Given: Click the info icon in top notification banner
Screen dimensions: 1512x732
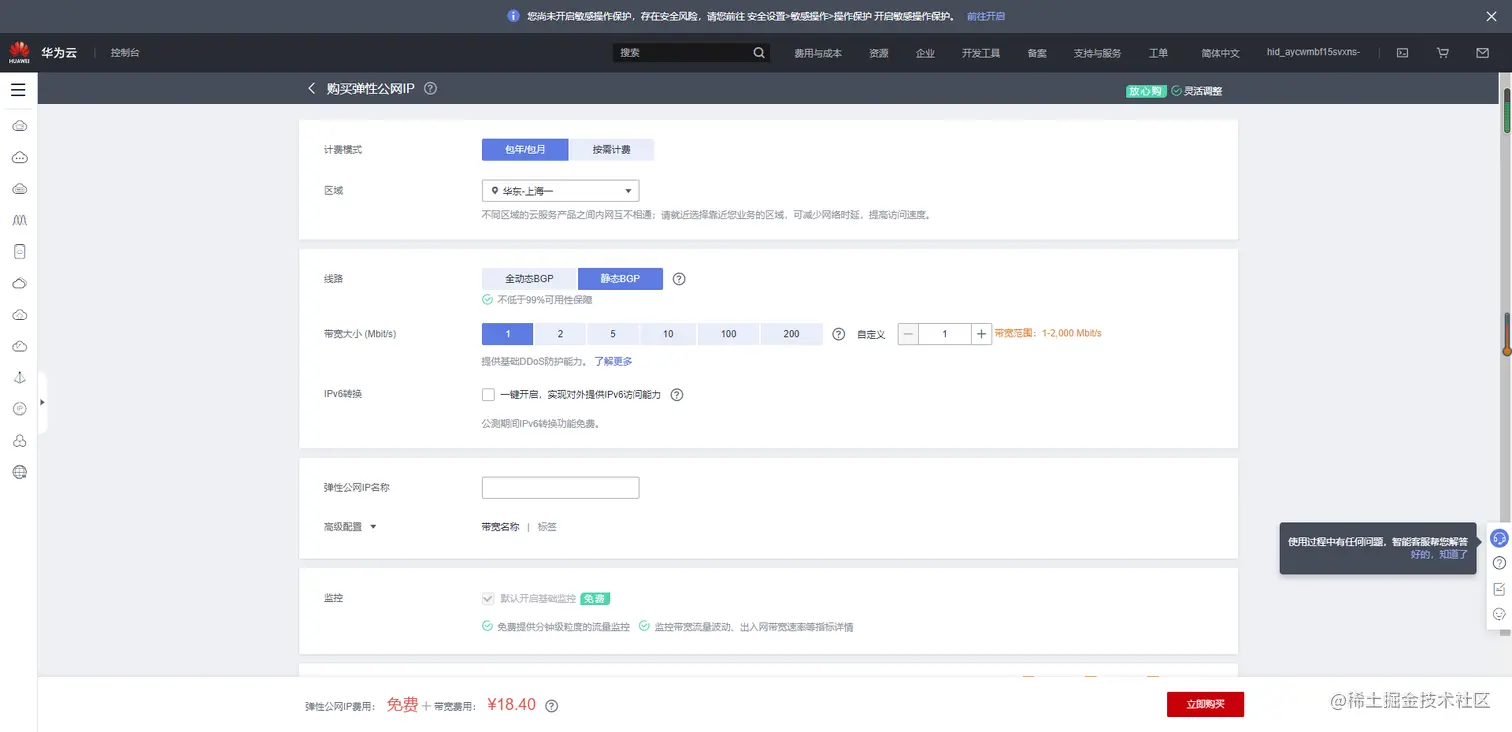Looking at the screenshot, I should point(513,16).
